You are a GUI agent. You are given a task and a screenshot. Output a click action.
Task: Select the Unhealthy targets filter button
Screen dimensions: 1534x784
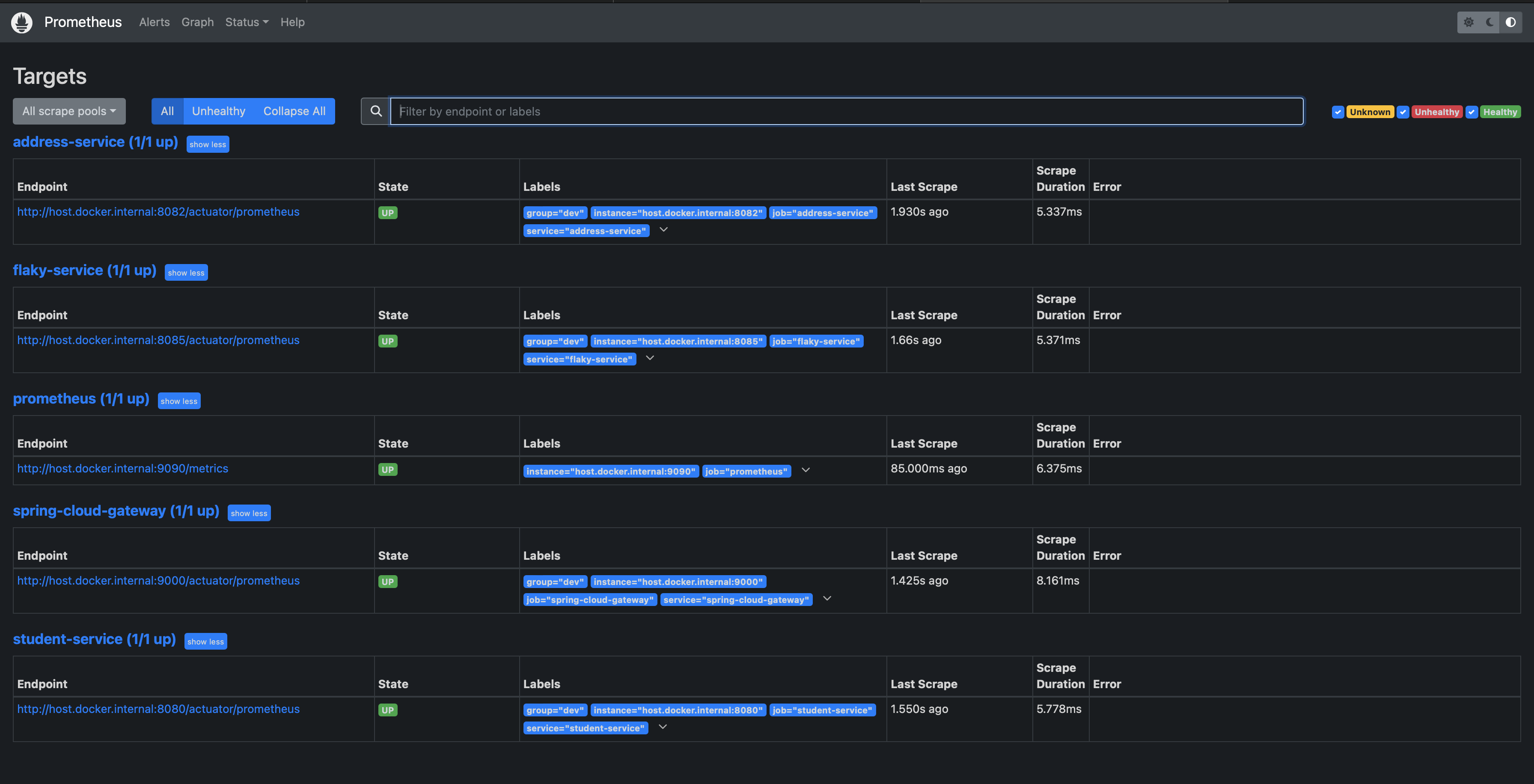pos(219,111)
